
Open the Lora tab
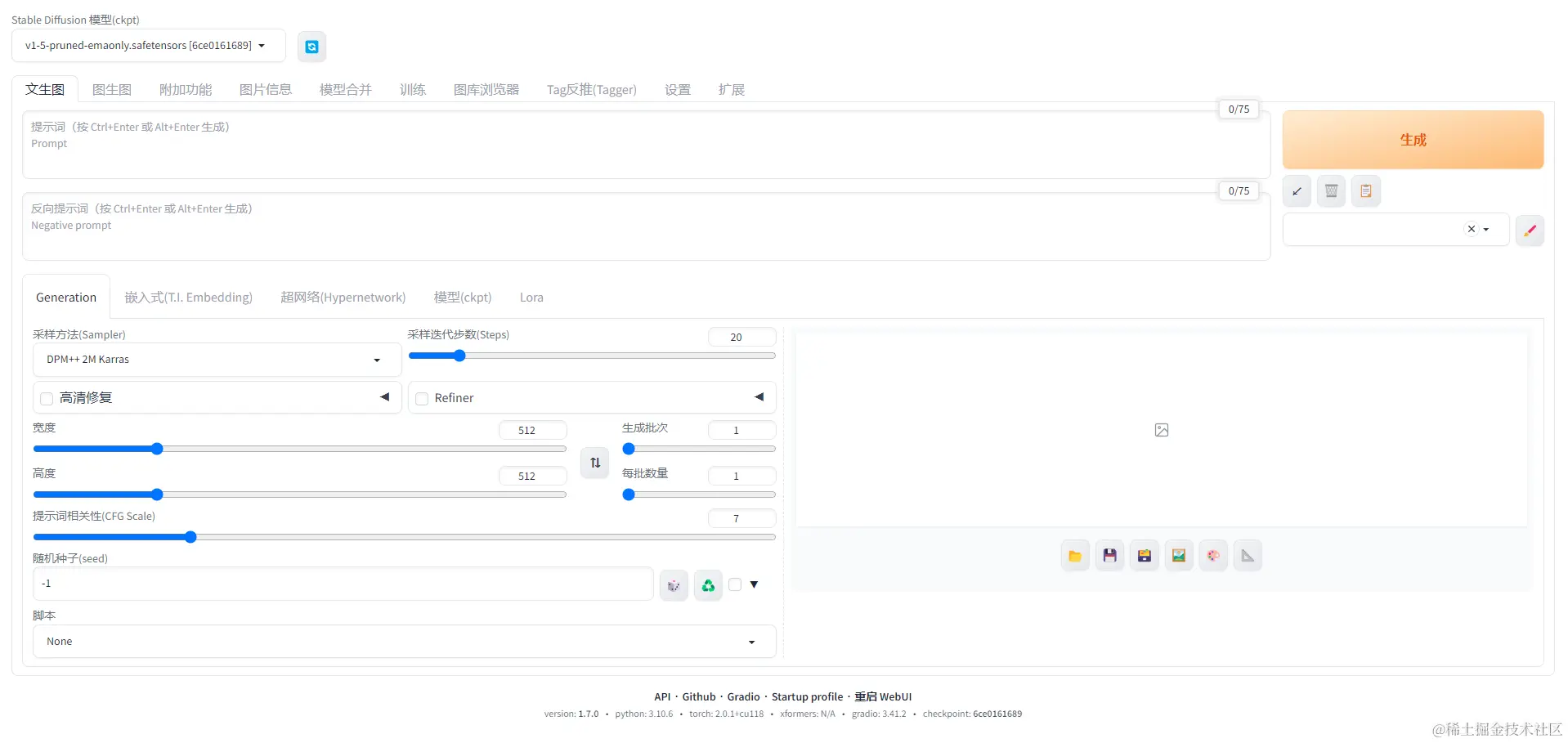(531, 297)
